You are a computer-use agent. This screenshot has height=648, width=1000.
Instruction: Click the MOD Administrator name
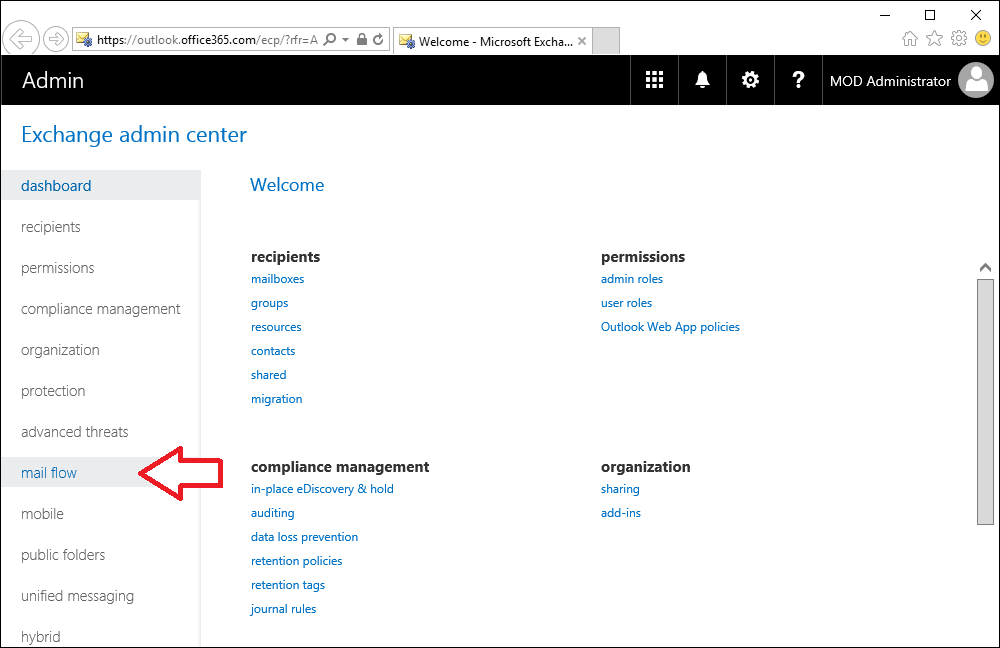coord(890,81)
